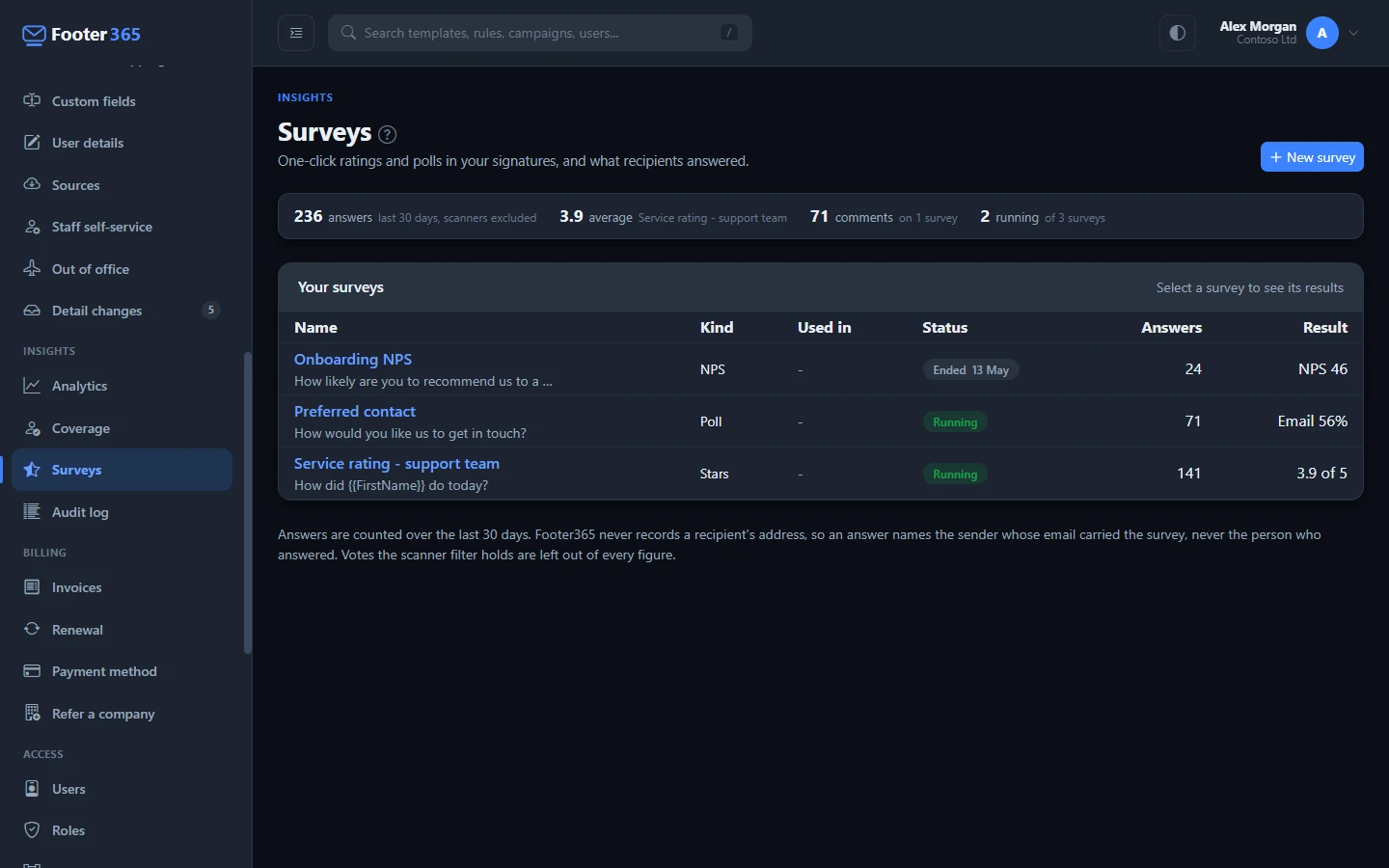The height and width of the screenshot is (868, 1389).
Task: Click the User details pencil icon
Action: [32, 143]
